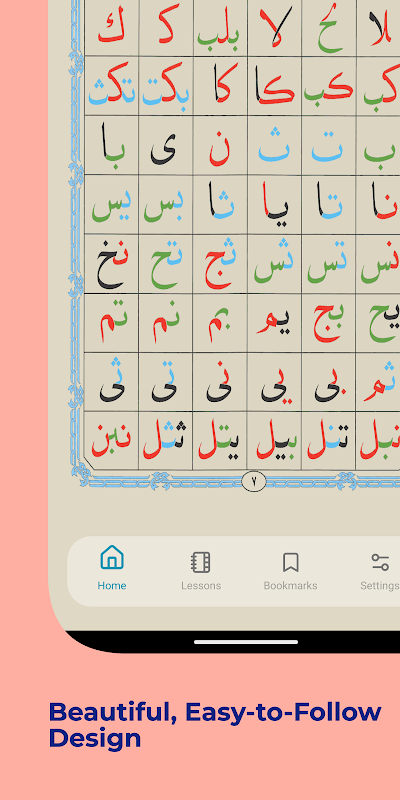This screenshot has height=800, width=400.
Task: Choose the red 'نبن' cell
Action: pyautogui.click(x=111, y=441)
